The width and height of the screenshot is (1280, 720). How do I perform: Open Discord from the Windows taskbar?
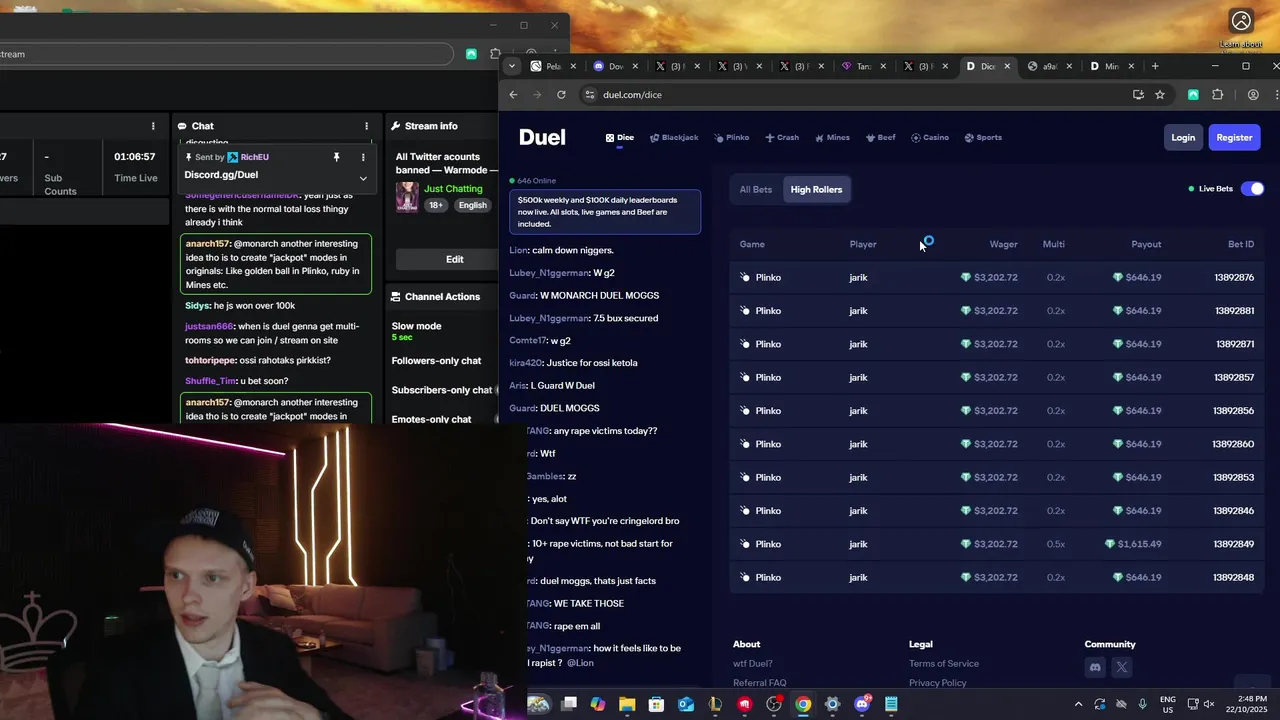862,704
